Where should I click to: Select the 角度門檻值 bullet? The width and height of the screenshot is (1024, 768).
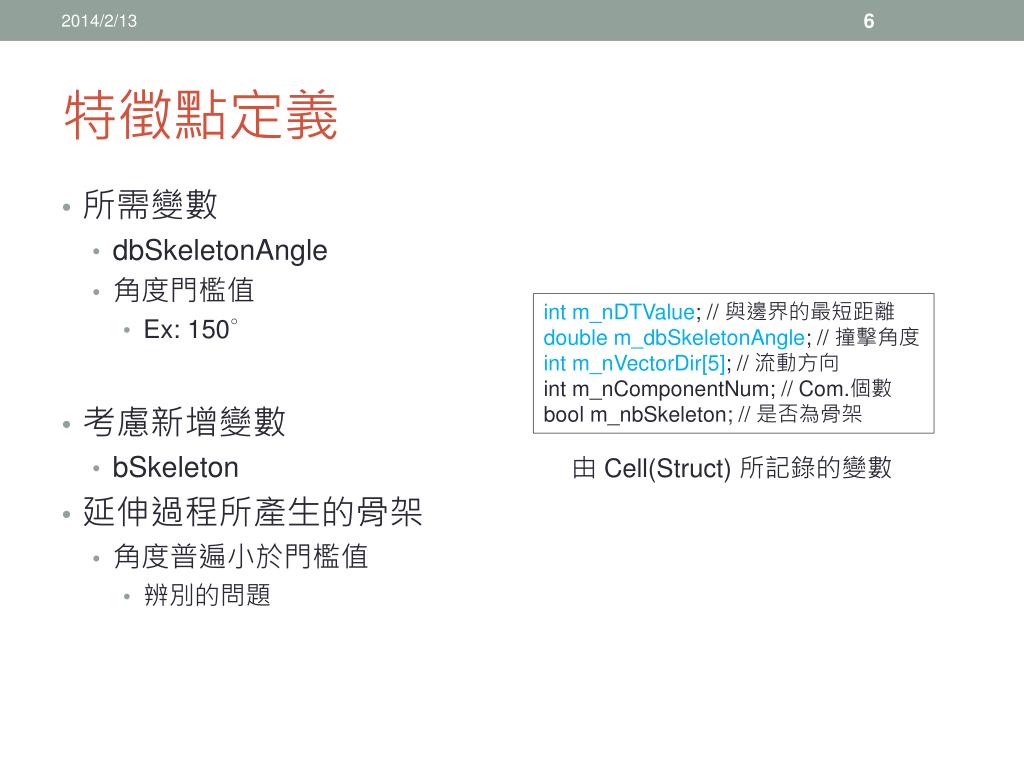point(184,290)
